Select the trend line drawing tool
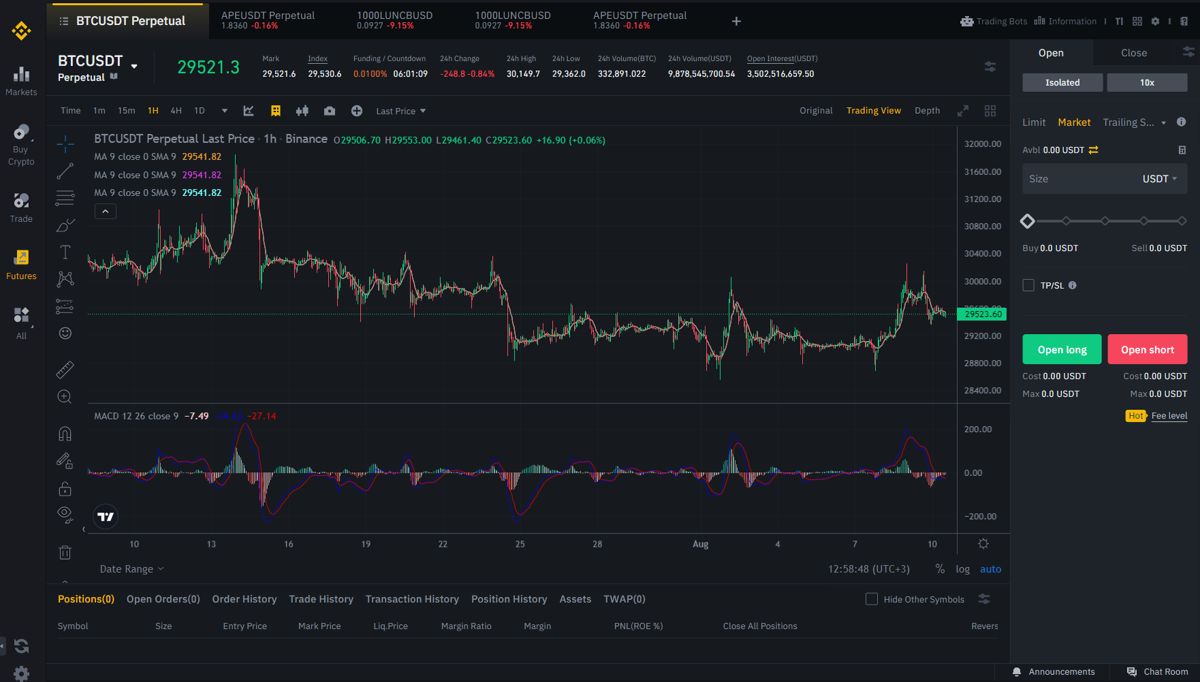This screenshot has width=1200, height=682. click(65, 171)
